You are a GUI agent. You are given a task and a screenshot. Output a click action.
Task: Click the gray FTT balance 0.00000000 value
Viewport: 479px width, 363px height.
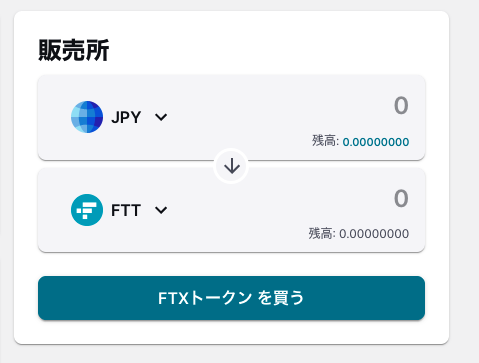tap(374, 234)
